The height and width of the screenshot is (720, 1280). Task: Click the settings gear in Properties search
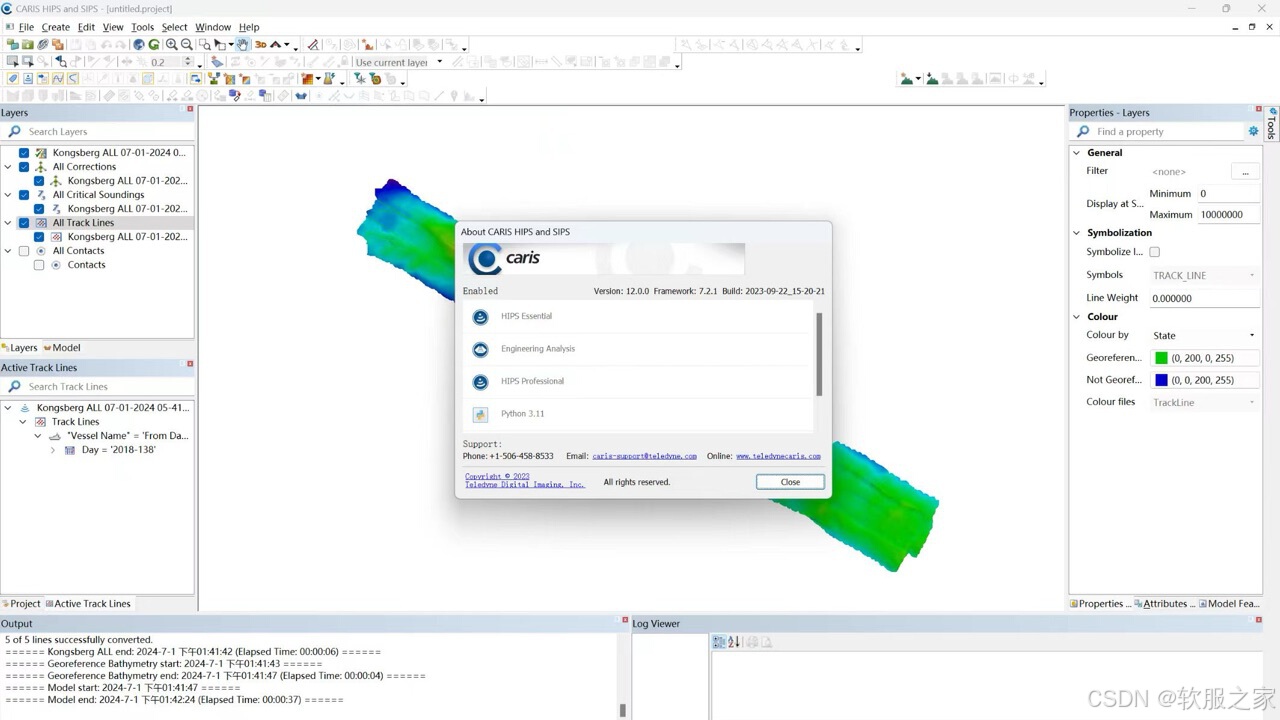point(1253,131)
